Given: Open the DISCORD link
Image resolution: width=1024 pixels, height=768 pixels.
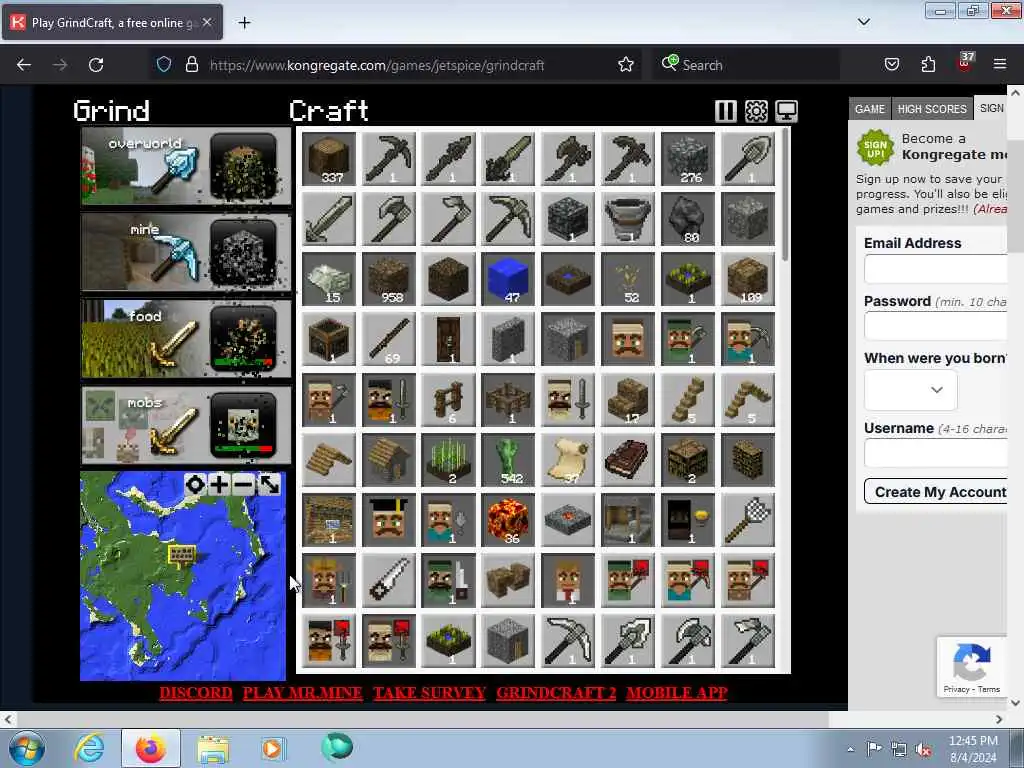Looking at the screenshot, I should [x=196, y=693].
